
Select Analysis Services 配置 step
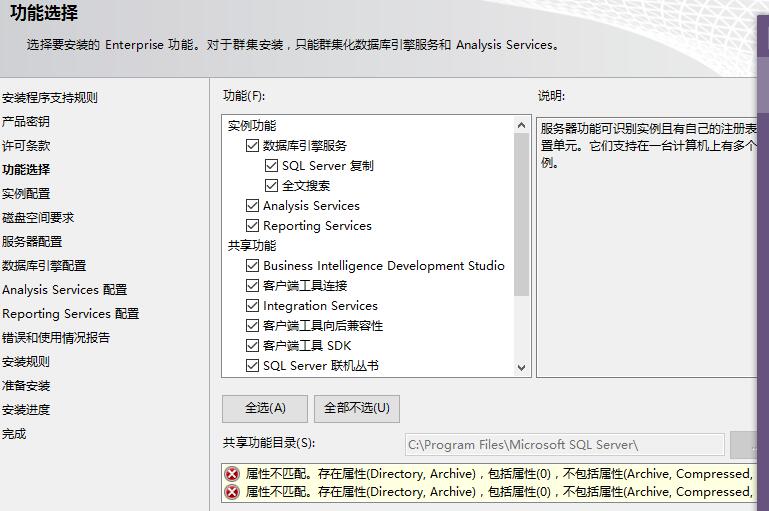tap(64, 290)
